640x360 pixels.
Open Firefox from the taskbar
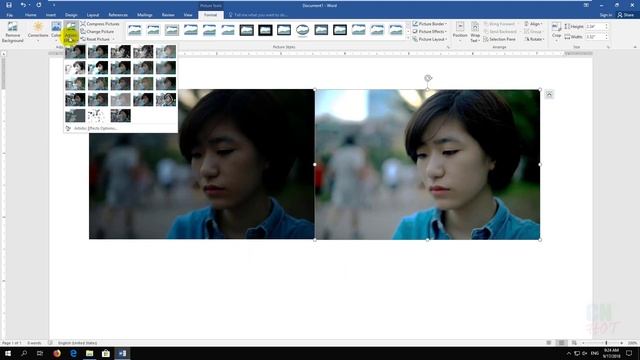pos(57,353)
